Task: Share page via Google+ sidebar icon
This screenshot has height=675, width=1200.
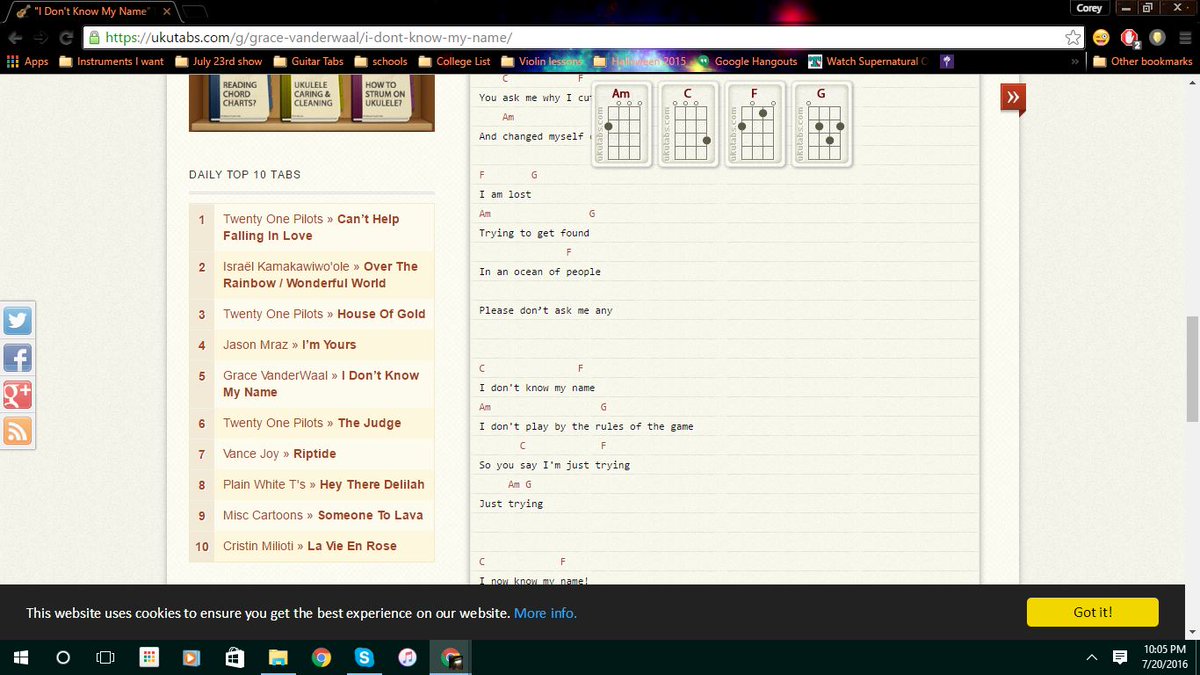Action: pyautogui.click(x=17, y=394)
